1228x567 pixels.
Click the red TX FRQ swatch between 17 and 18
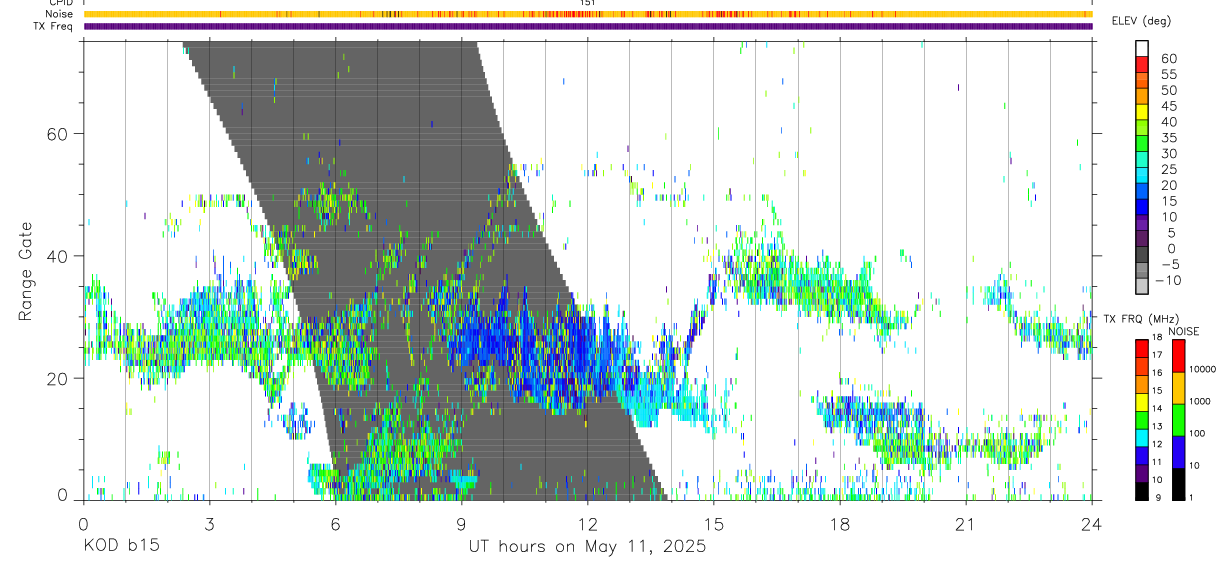click(x=1142, y=347)
